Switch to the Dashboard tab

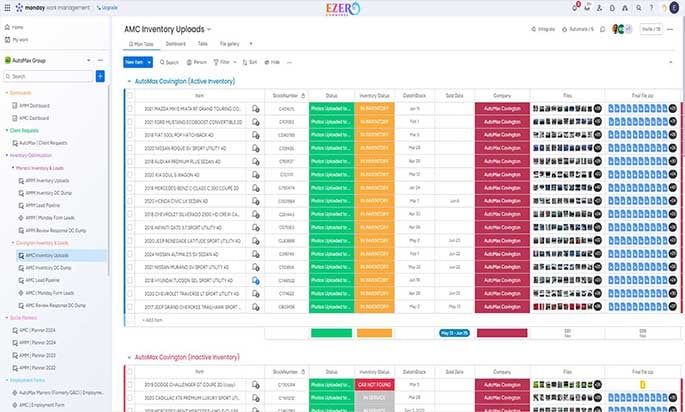pyautogui.click(x=176, y=44)
